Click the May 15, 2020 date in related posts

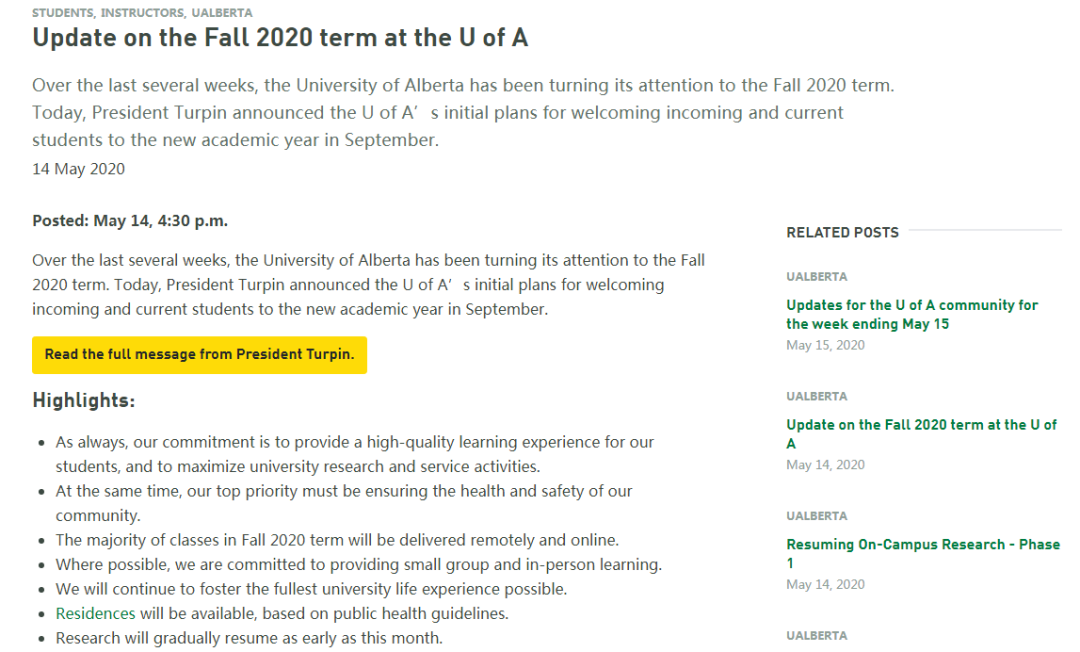tap(825, 345)
